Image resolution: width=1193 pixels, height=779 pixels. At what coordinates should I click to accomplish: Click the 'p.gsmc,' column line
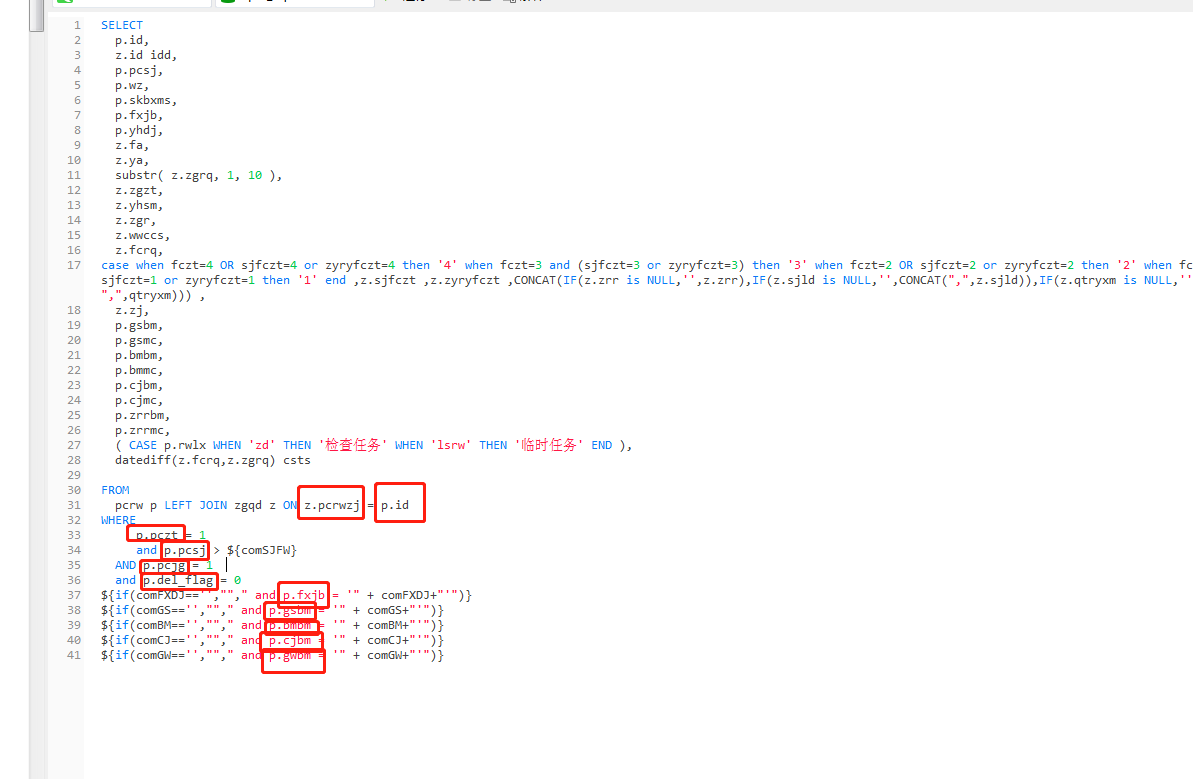click(x=139, y=341)
